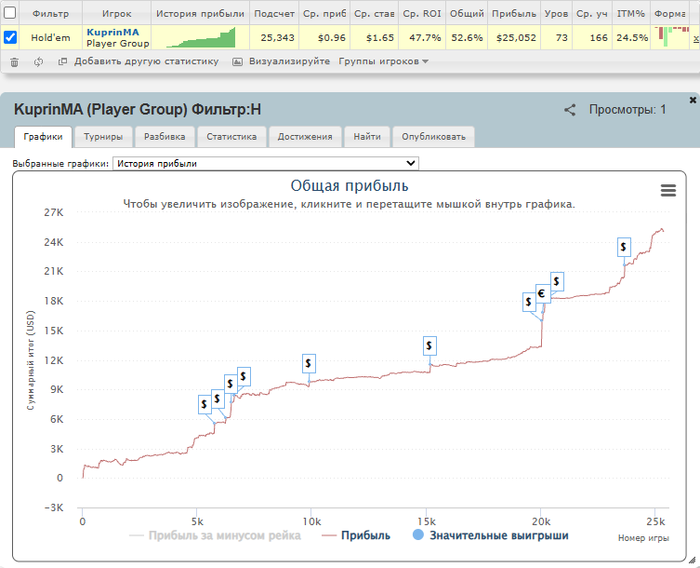Screen dimensions: 700x568
Task: Click the История прибыли green thumbnail
Action: 201,38
